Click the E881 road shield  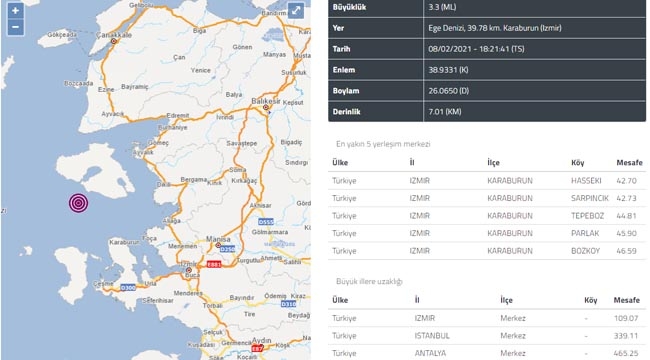[214, 264]
